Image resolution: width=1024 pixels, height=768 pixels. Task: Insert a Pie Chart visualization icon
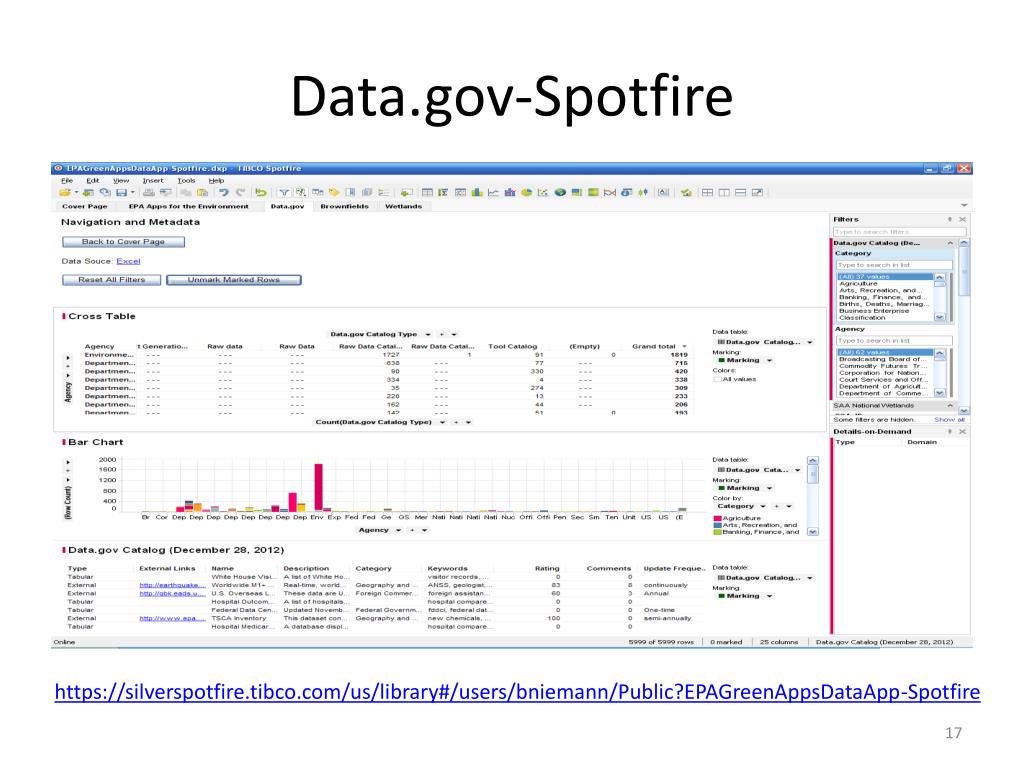click(526, 193)
